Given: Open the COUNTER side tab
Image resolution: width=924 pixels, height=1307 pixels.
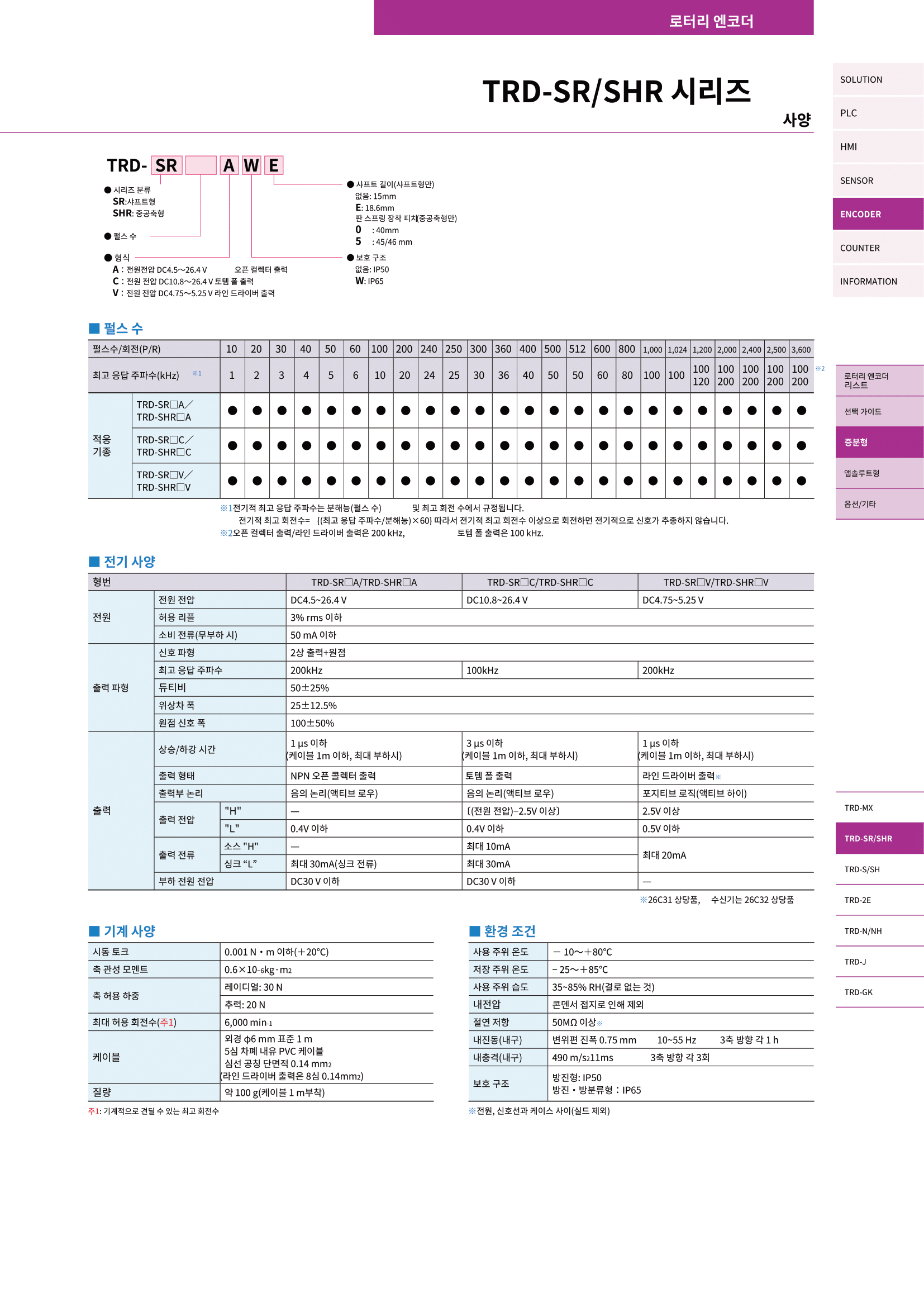Looking at the screenshot, I should (878, 248).
